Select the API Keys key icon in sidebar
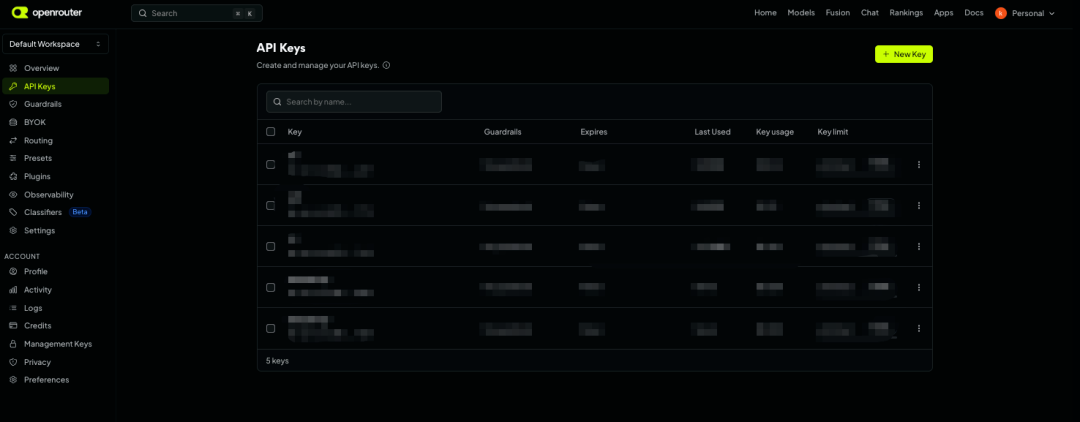This screenshot has height=422, width=1080. 13,87
